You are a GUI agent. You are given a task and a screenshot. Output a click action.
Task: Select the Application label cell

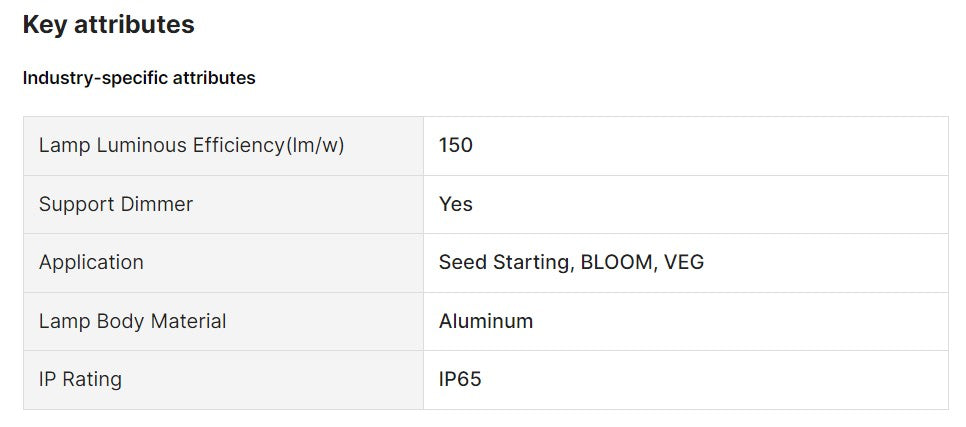click(x=222, y=262)
